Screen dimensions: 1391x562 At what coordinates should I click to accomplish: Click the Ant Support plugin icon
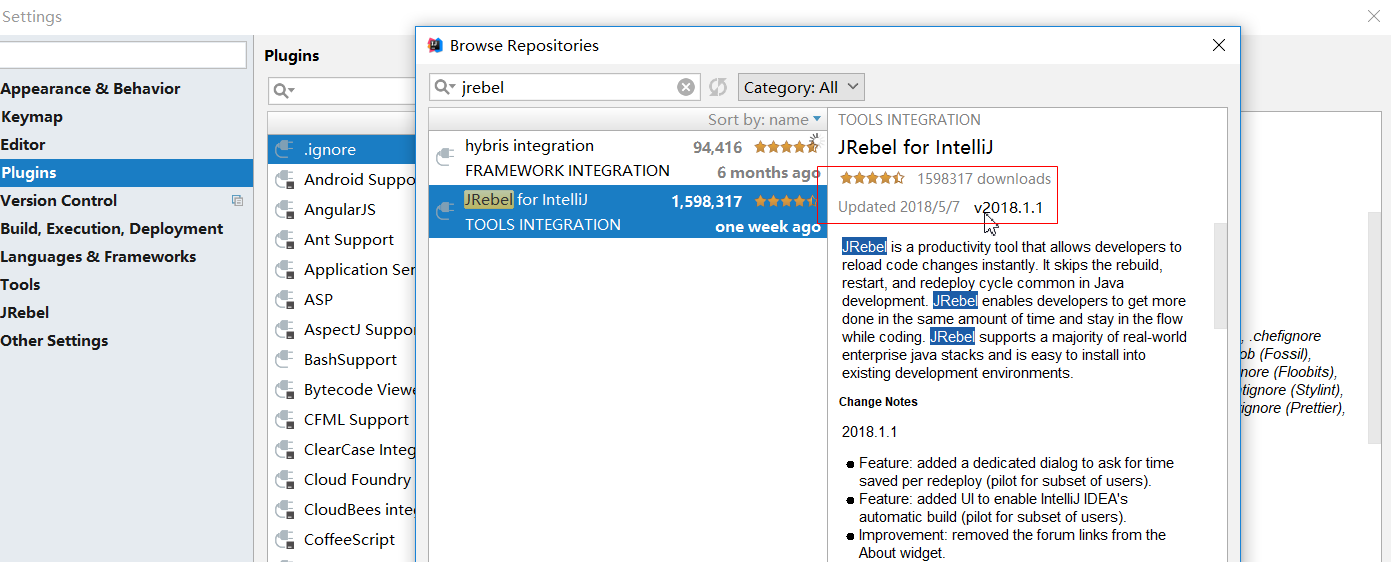pos(285,240)
